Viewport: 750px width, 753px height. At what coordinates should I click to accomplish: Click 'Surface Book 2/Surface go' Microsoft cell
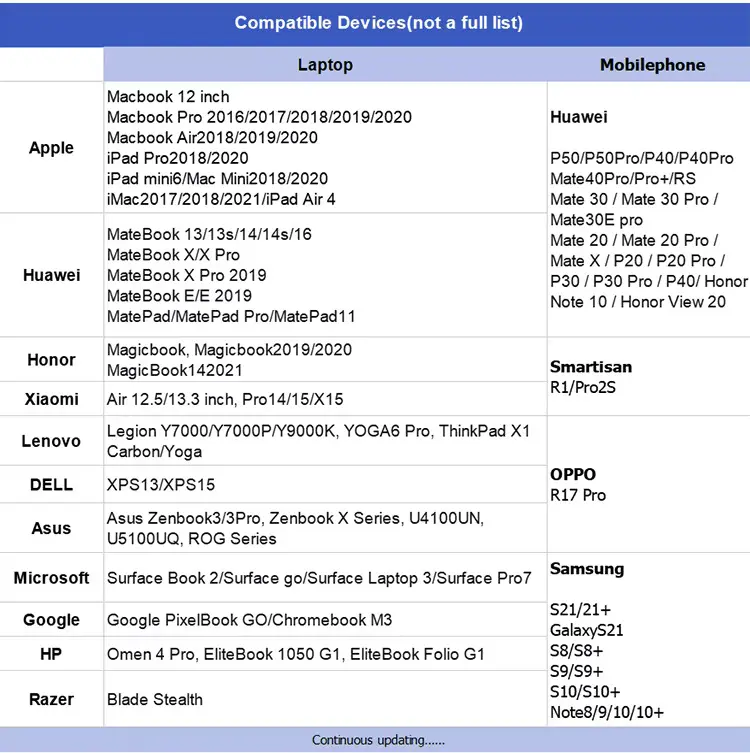[319, 578]
